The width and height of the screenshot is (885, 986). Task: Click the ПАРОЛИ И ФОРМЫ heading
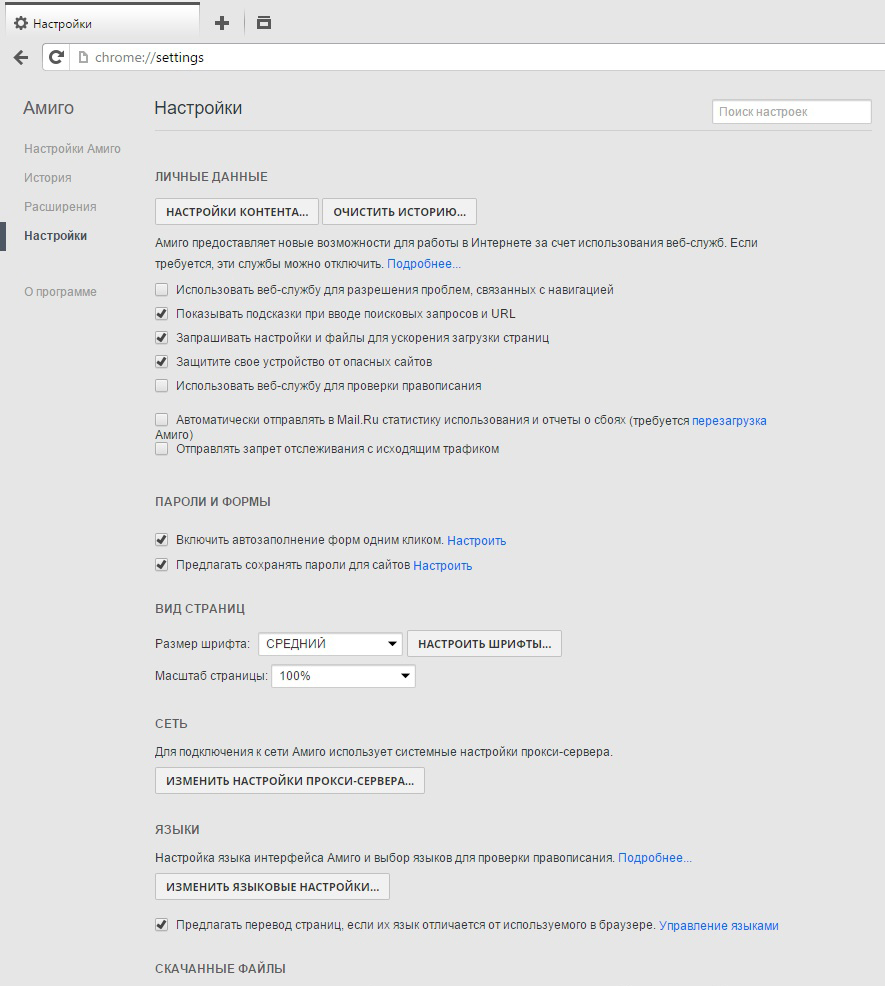213,502
